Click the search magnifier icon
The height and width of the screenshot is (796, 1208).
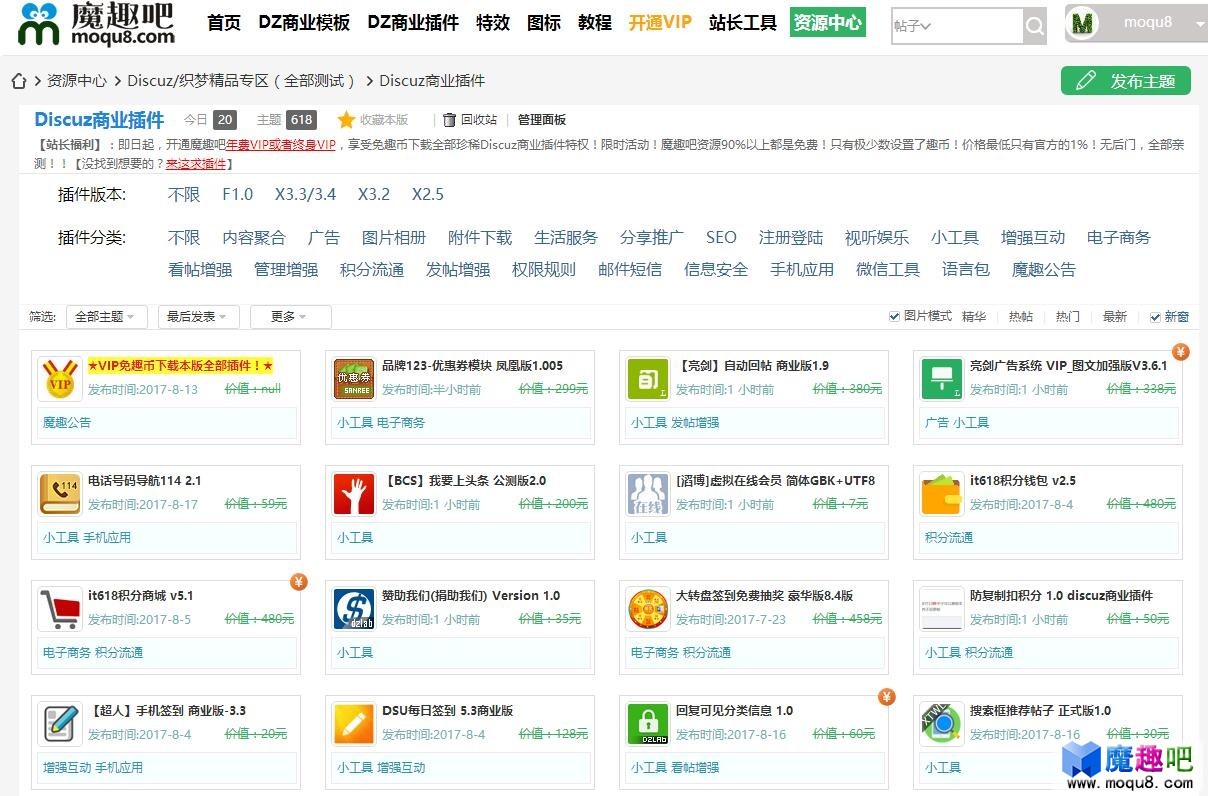click(1035, 26)
